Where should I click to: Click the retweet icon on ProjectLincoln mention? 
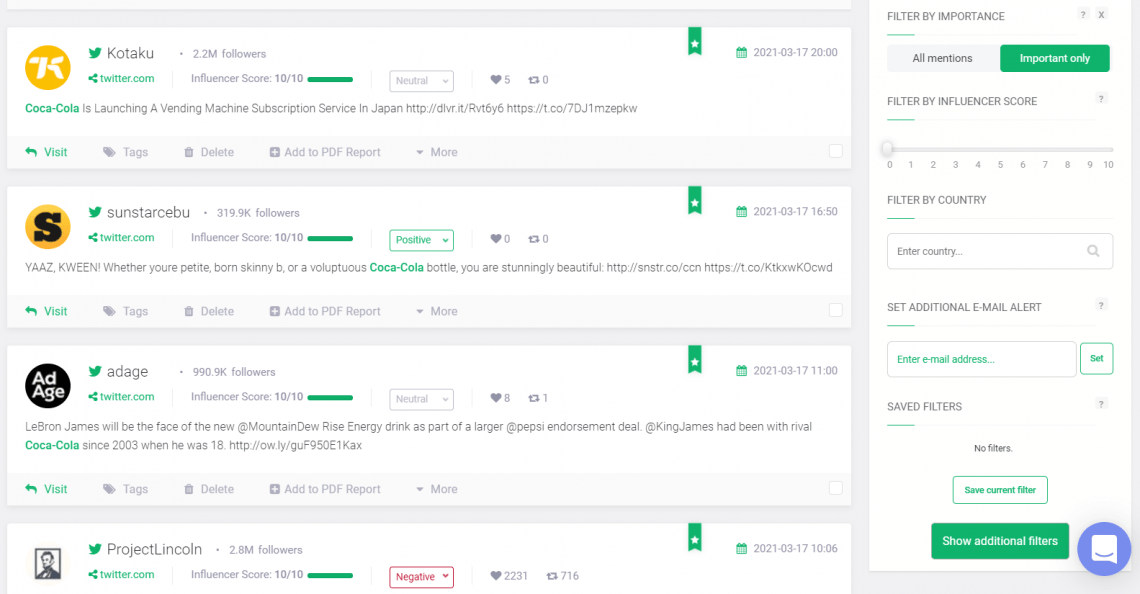pyautogui.click(x=552, y=576)
